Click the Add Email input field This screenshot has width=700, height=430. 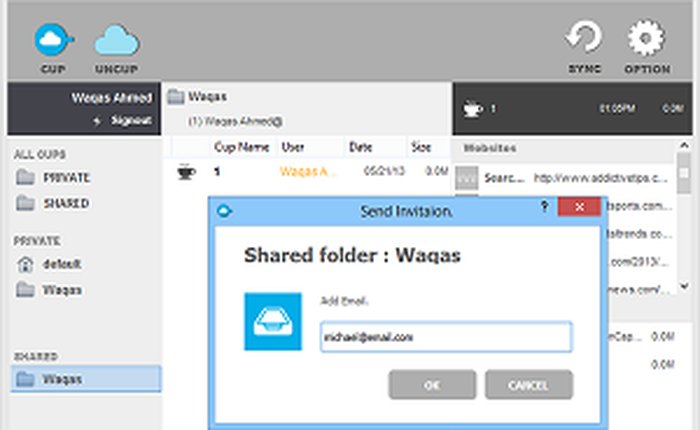[x=445, y=337]
